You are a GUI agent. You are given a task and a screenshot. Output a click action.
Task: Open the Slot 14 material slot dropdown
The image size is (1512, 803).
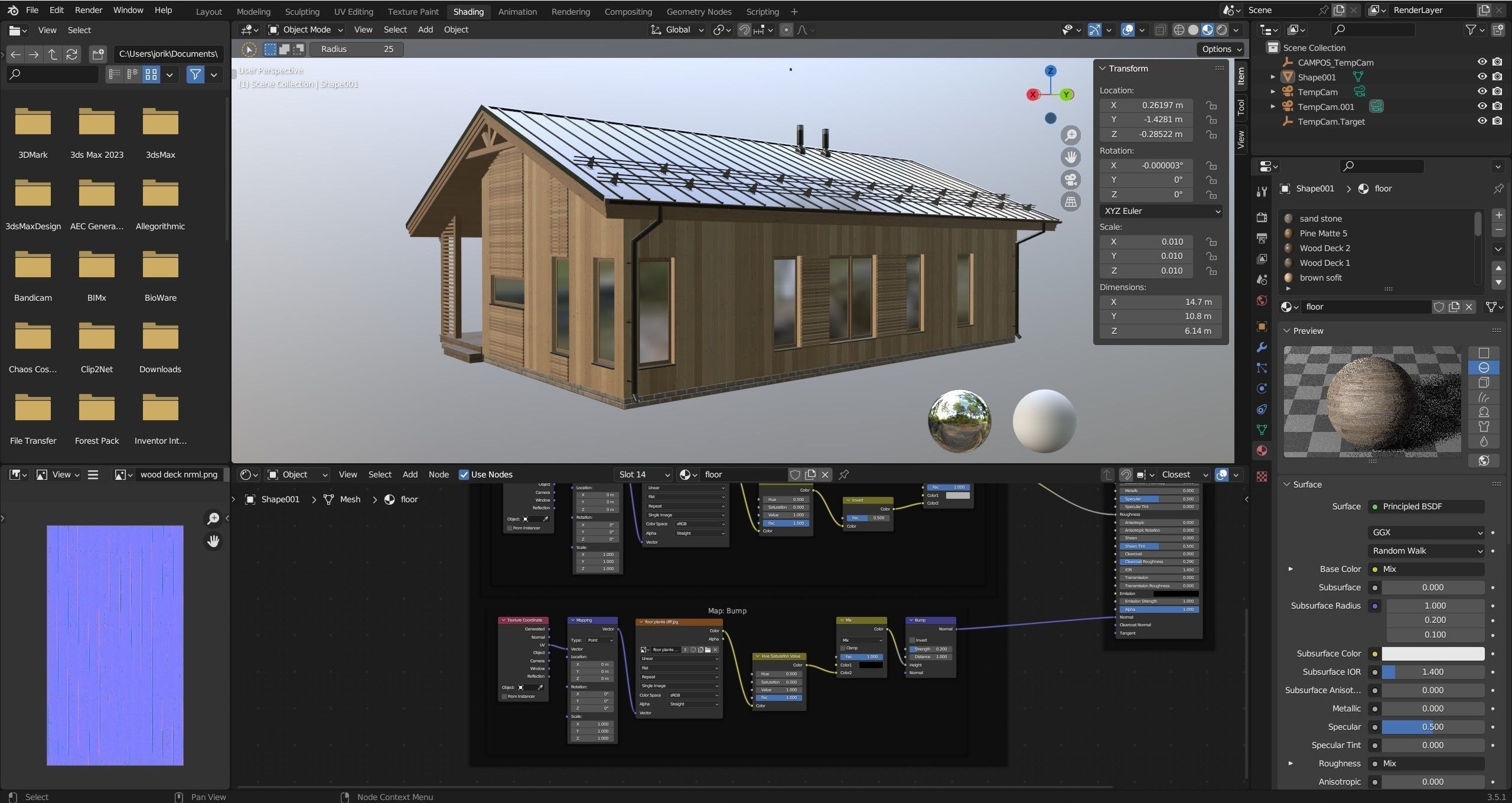click(x=643, y=474)
